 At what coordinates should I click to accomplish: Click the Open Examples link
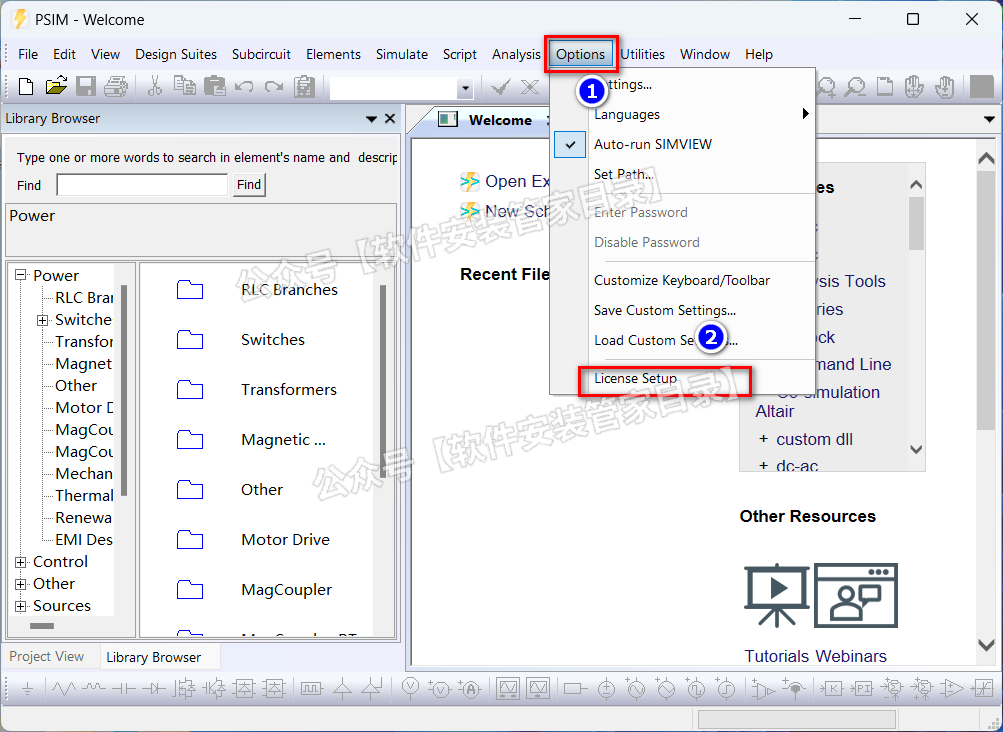(x=517, y=181)
